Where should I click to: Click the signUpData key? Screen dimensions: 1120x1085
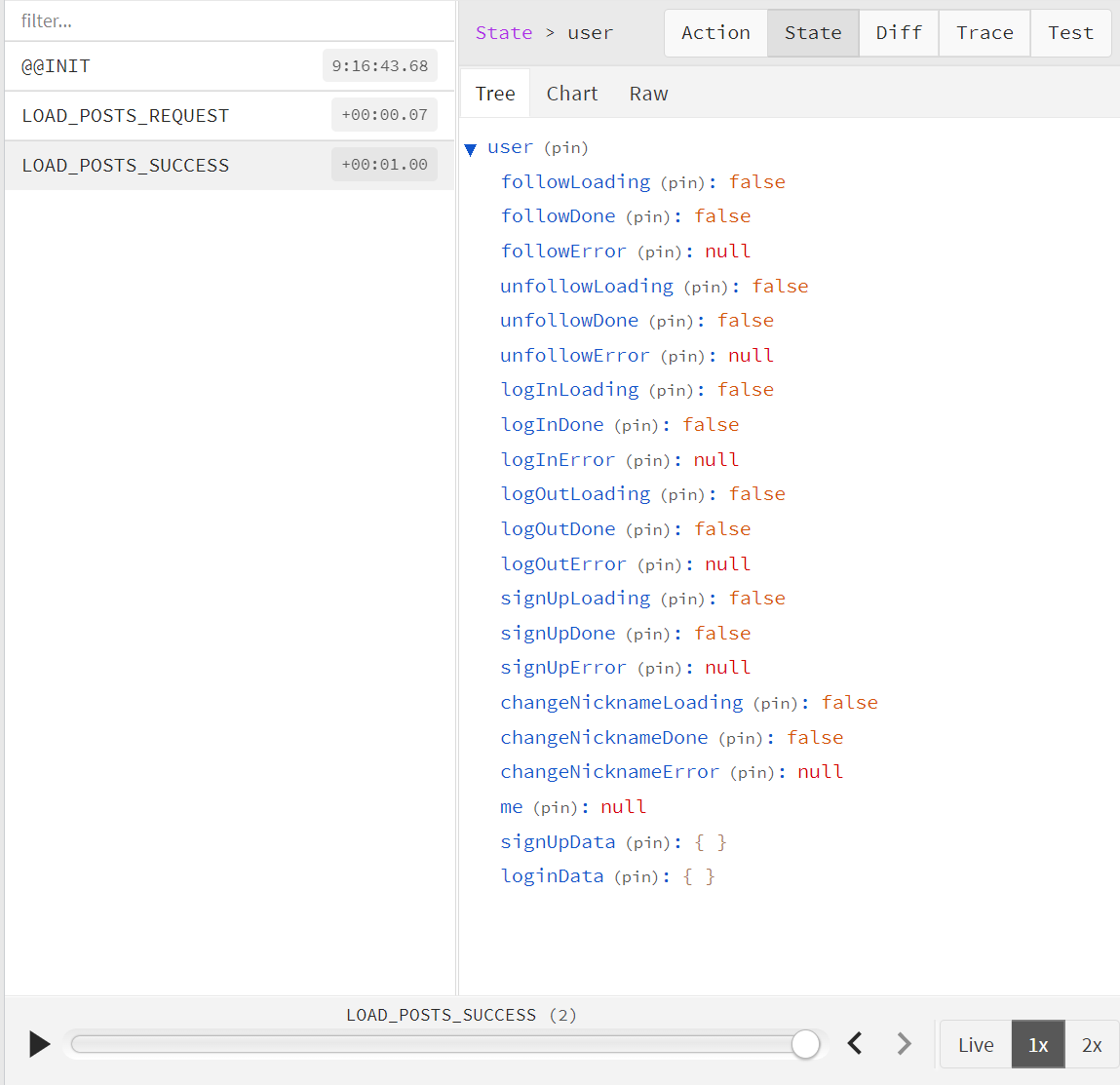(558, 842)
